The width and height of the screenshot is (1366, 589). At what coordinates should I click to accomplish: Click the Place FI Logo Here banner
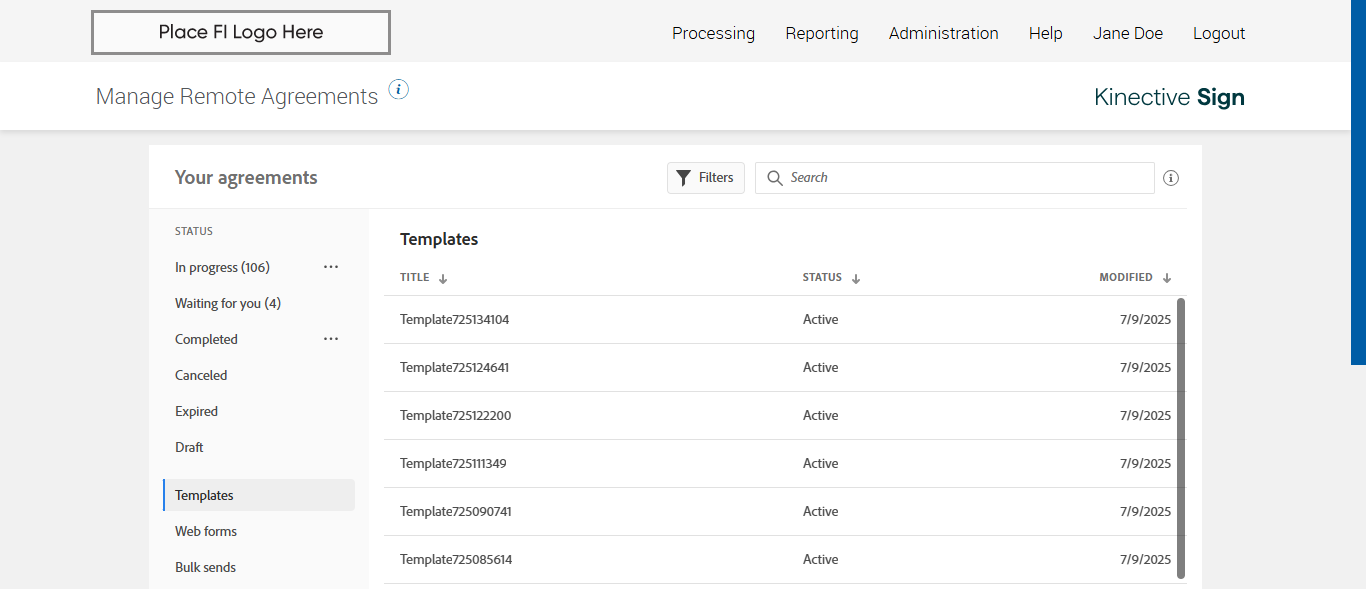click(241, 32)
